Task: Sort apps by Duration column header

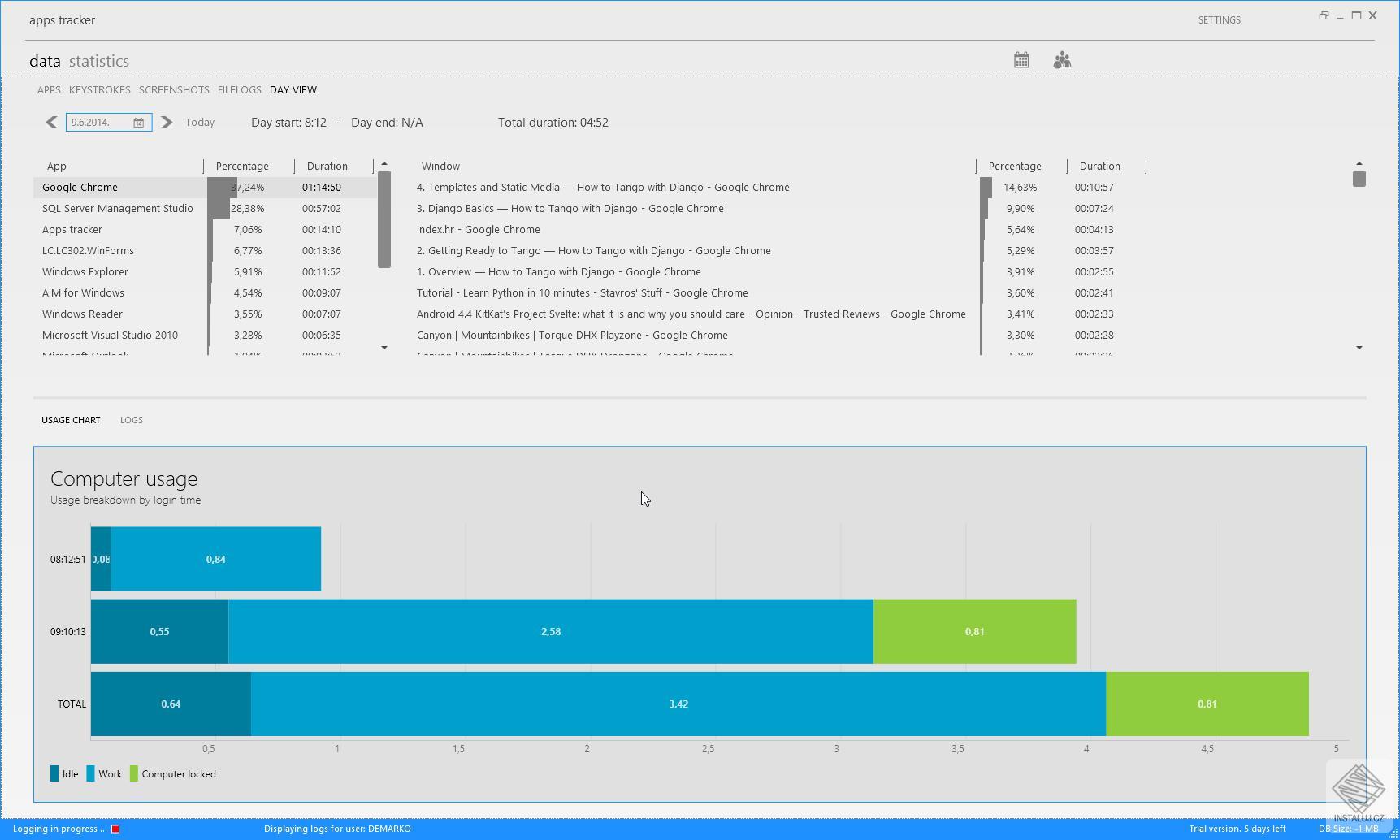Action: [327, 167]
